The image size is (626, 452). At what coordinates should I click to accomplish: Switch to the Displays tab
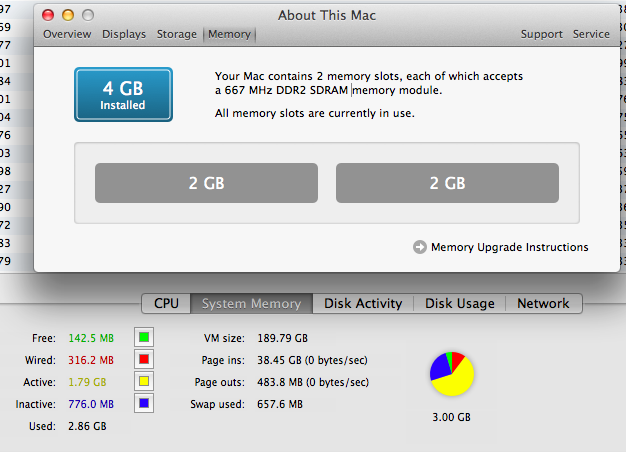pos(124,34)
